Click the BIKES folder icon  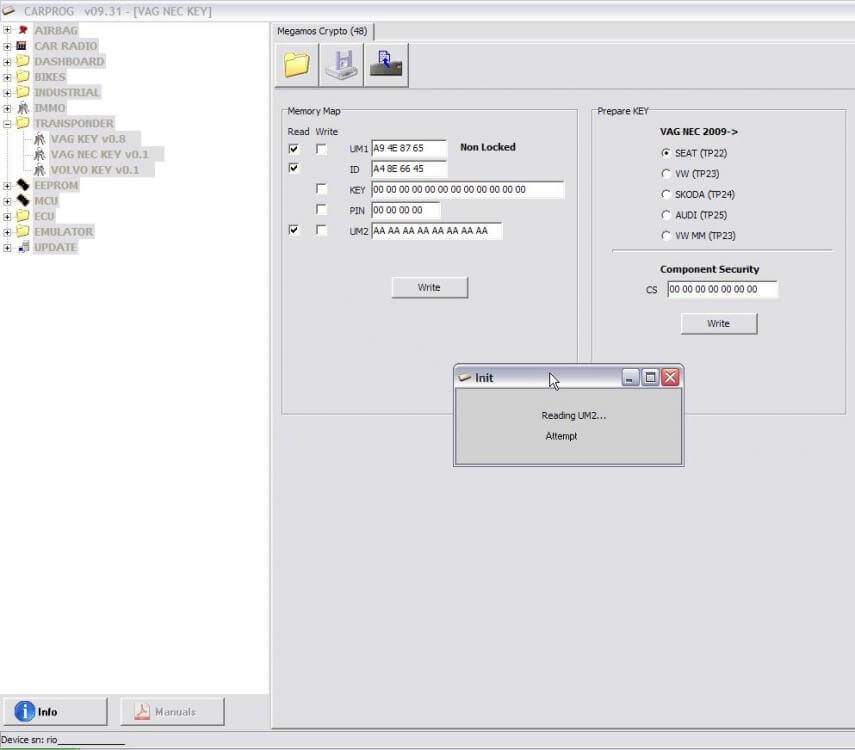click(23, 76)
